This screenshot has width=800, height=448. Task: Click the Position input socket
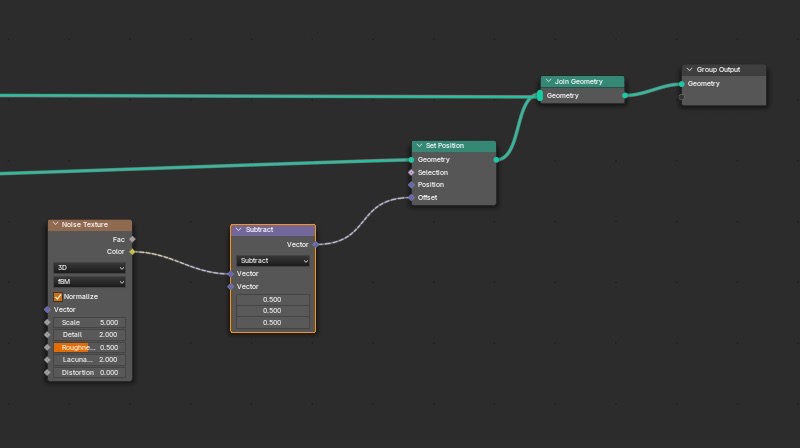pos(411,185)
